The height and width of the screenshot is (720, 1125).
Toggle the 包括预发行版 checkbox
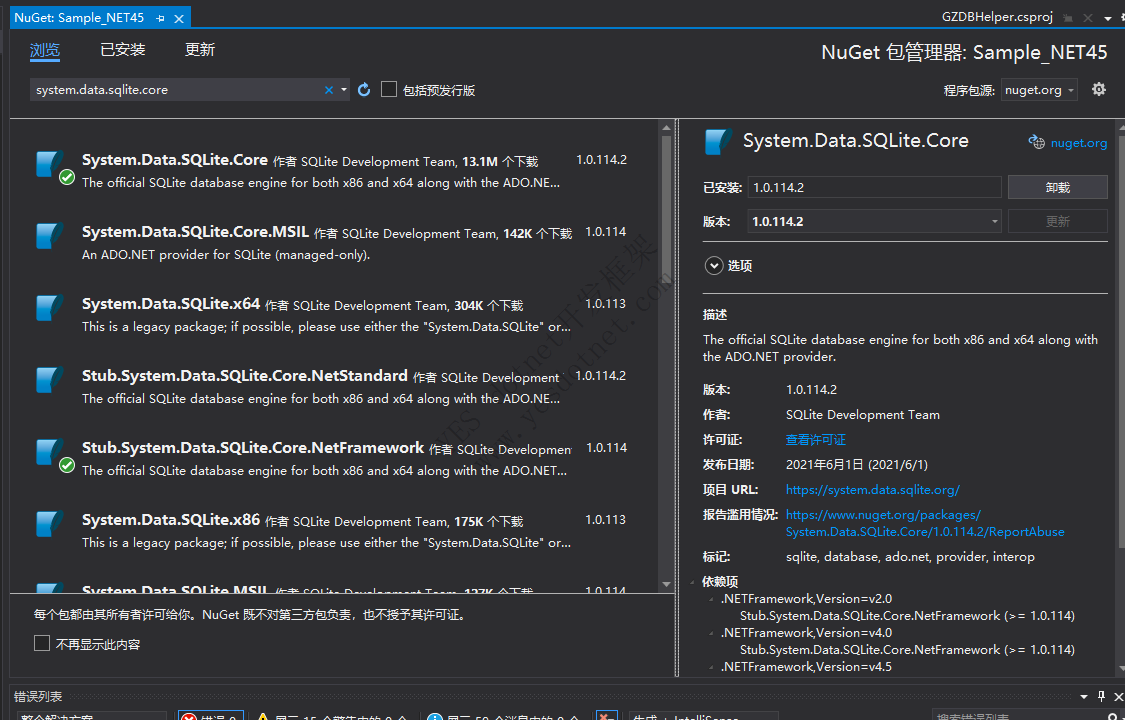[389, 89]
